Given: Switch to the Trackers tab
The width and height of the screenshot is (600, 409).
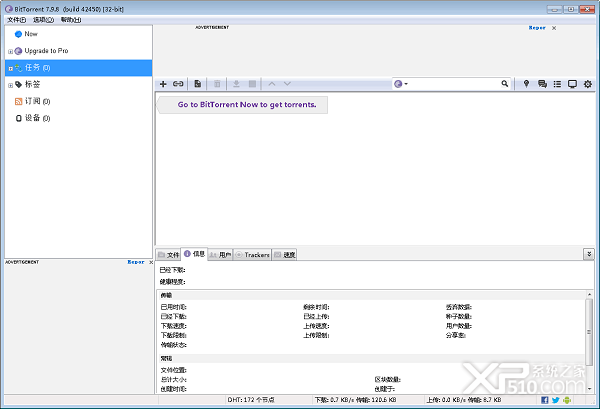Looking at the screenshot, I should click(253, 255).
